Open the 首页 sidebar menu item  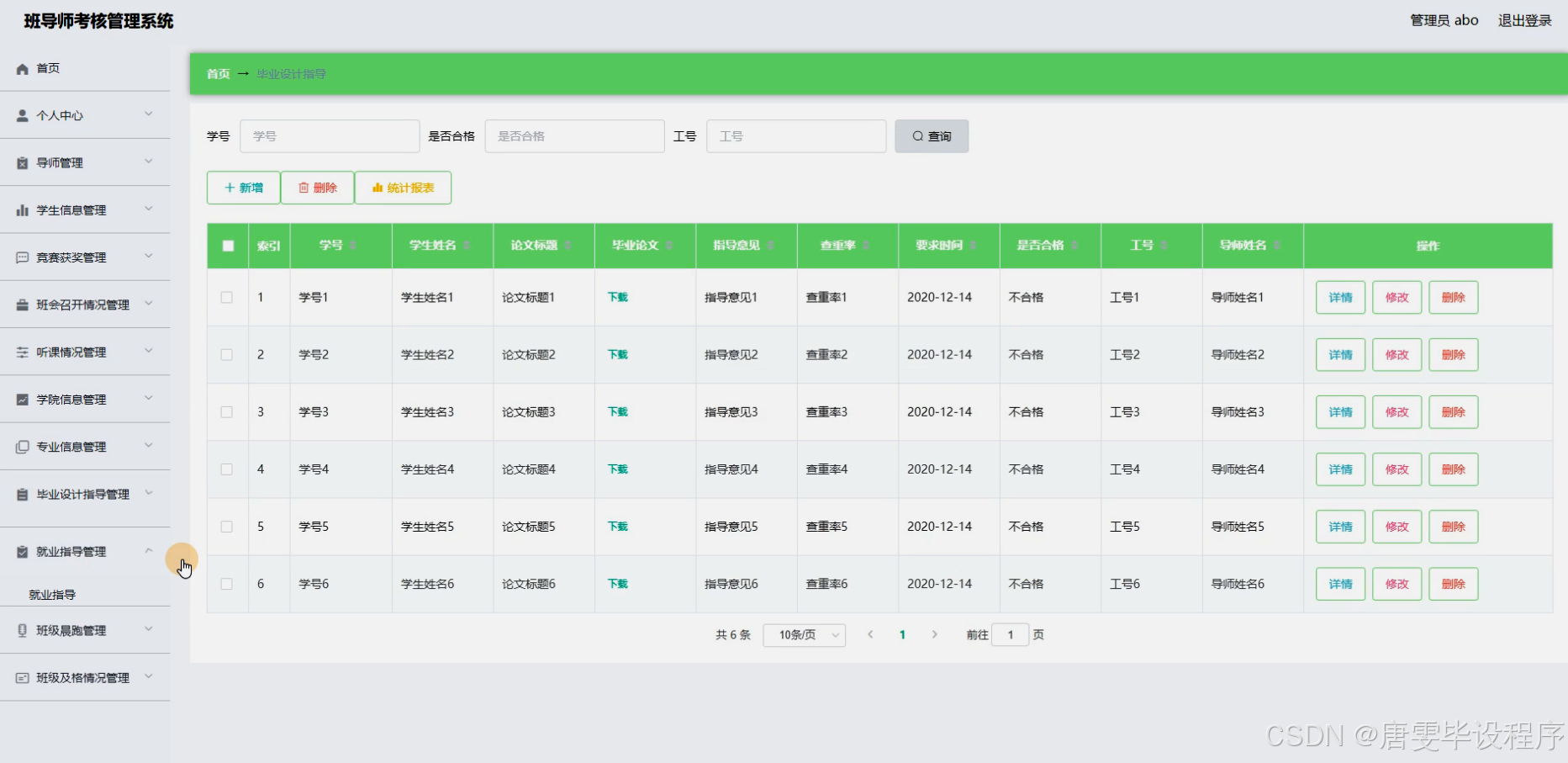85,68
